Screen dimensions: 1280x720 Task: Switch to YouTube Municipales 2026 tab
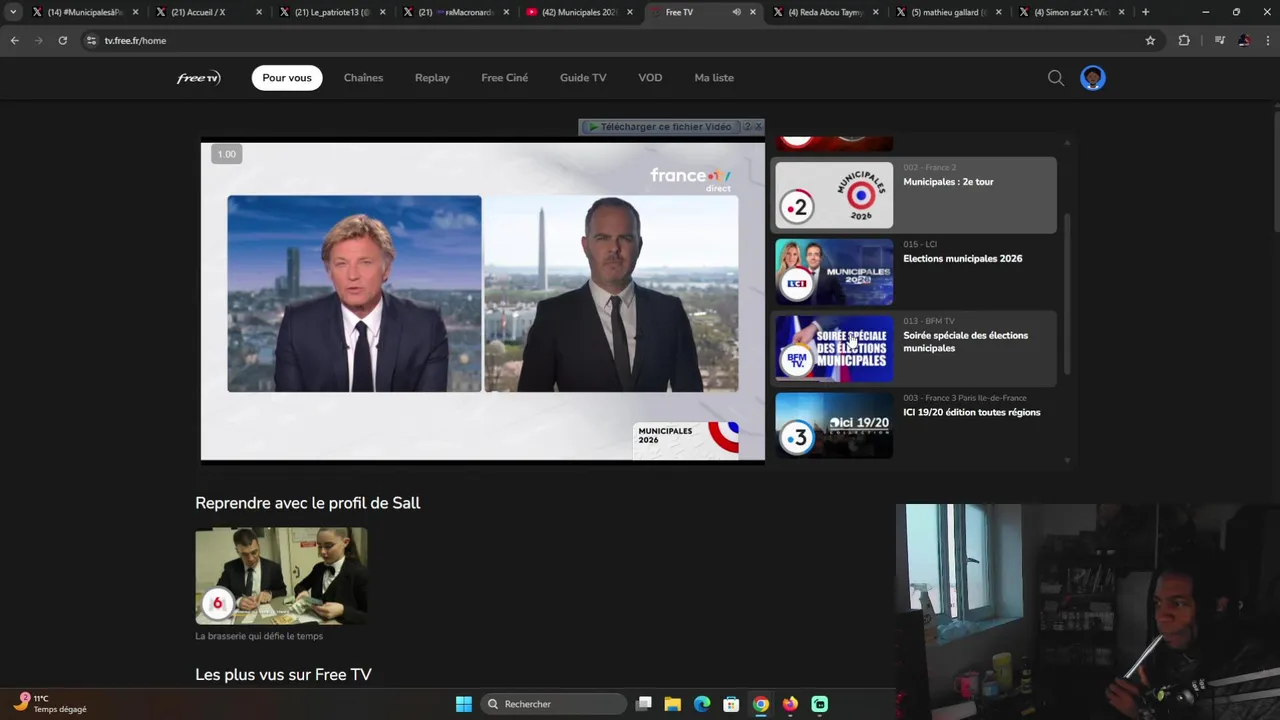pyautogui.click(x=579, y=12)
